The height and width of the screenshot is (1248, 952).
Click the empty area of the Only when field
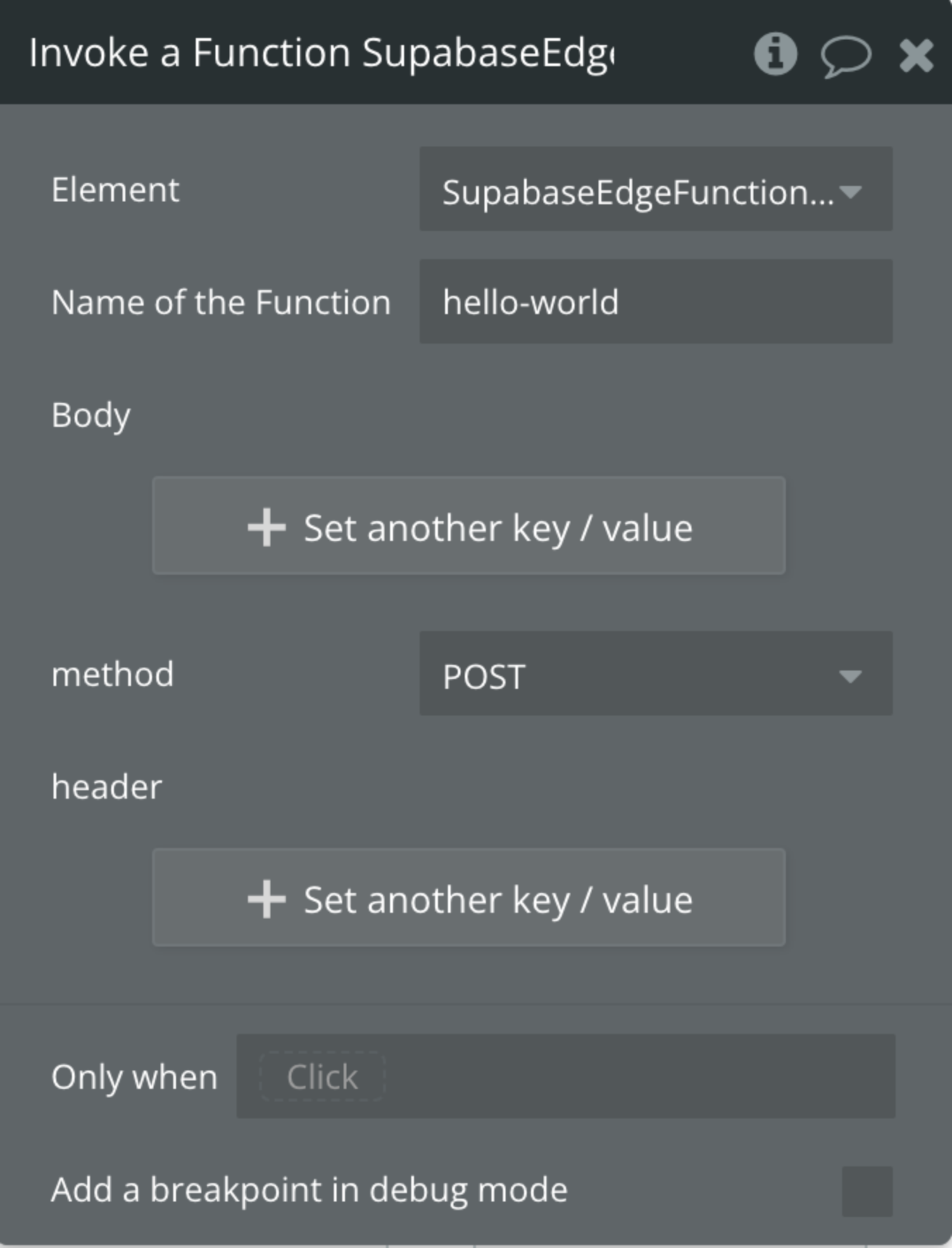click(x=634, y=1076)
